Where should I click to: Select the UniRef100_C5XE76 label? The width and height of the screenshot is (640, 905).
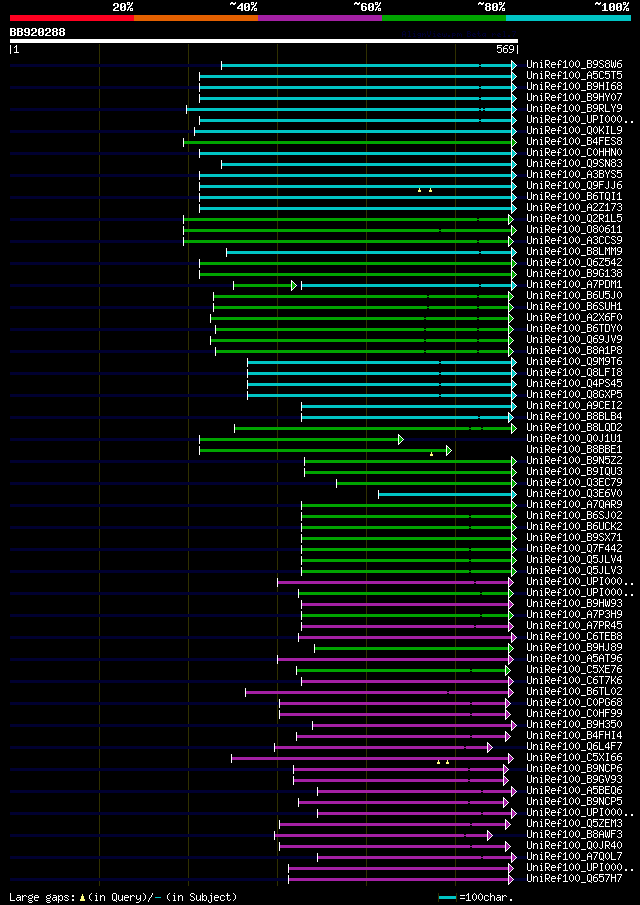574,669
